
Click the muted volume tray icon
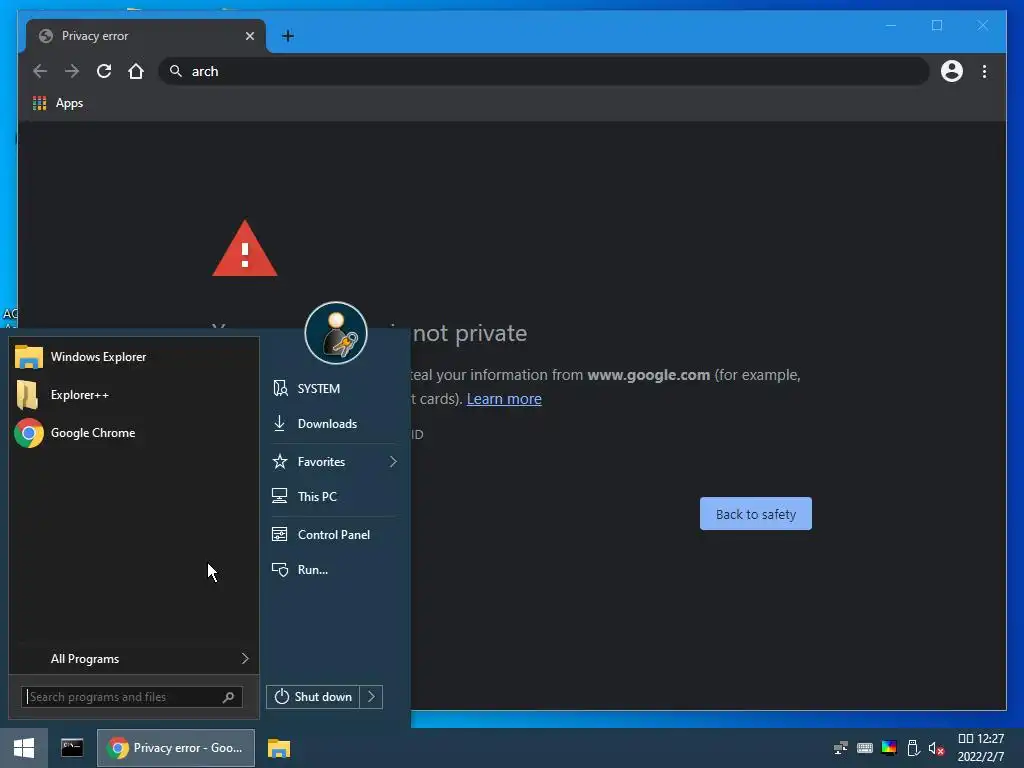pyautogui.click(x=936, y=748)
